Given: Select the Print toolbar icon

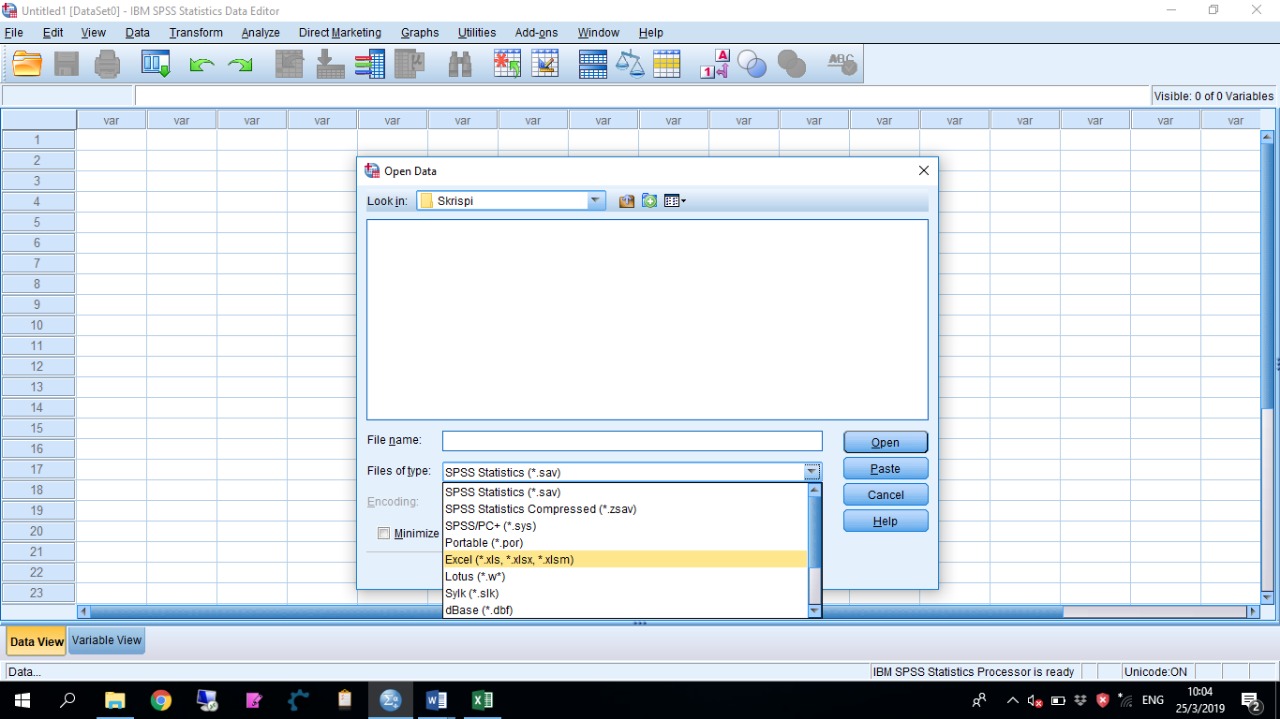Looking at the screenshot, I should 107,63.
